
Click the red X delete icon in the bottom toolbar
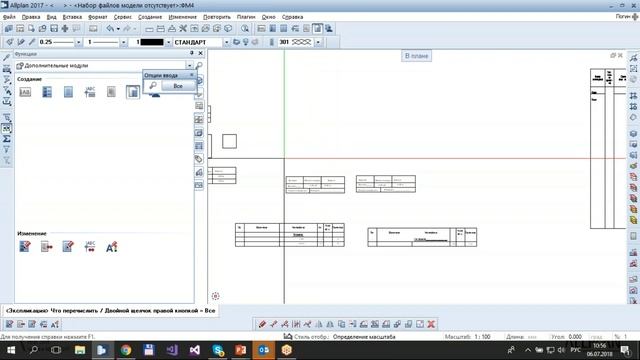(x=431, y=324)
